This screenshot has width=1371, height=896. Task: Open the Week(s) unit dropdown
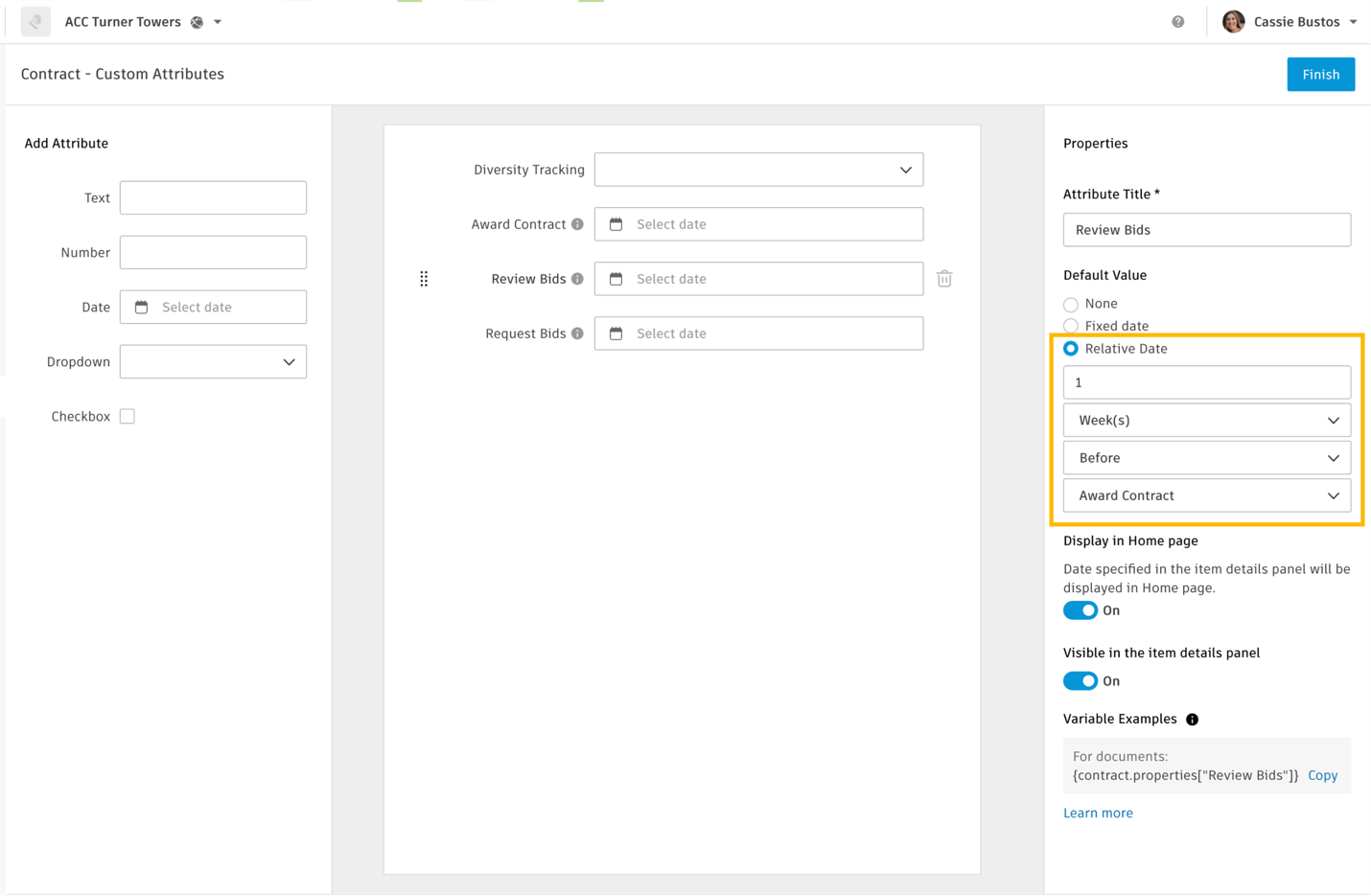click(x=1206, y=421)
